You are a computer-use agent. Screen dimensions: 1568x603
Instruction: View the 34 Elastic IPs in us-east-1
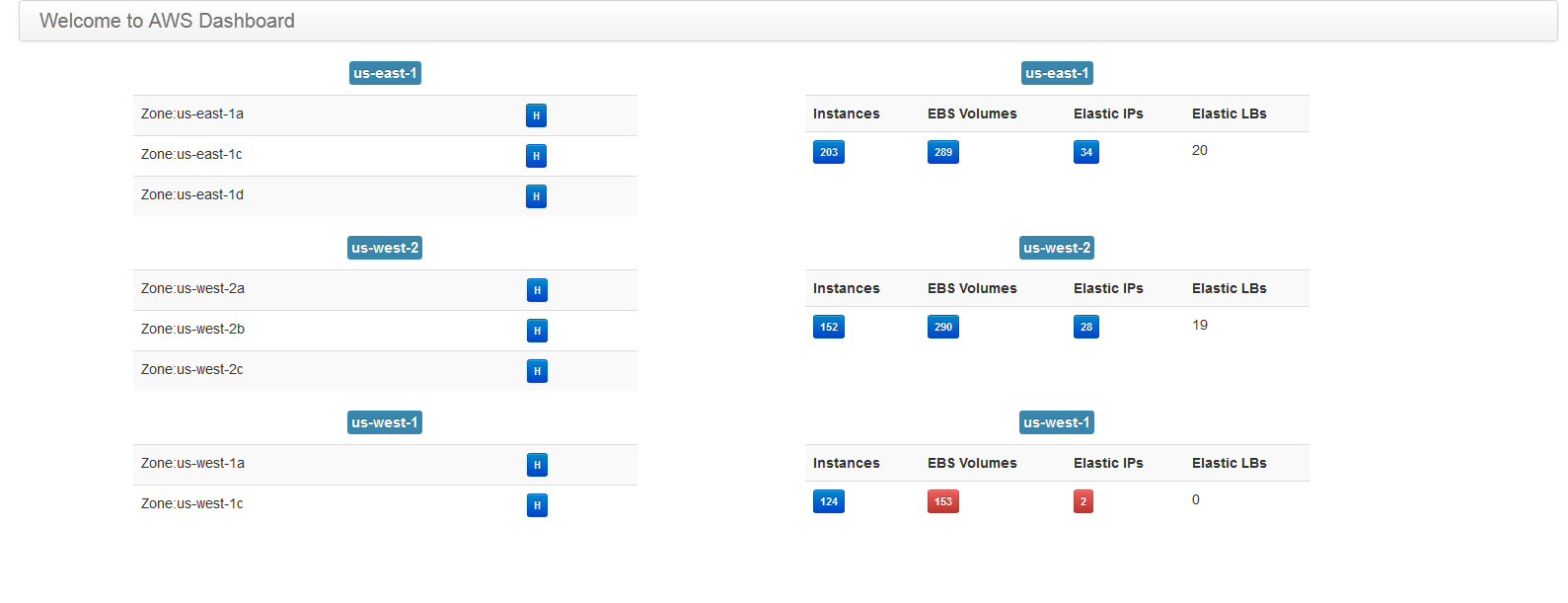(x=1085, y=152)
